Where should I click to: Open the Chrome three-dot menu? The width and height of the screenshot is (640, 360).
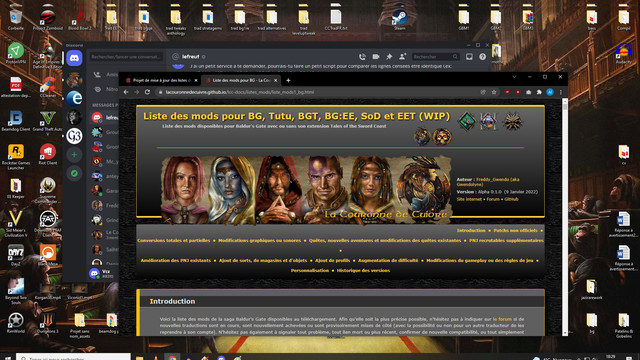pyautogui.click(x=560, y=92)
